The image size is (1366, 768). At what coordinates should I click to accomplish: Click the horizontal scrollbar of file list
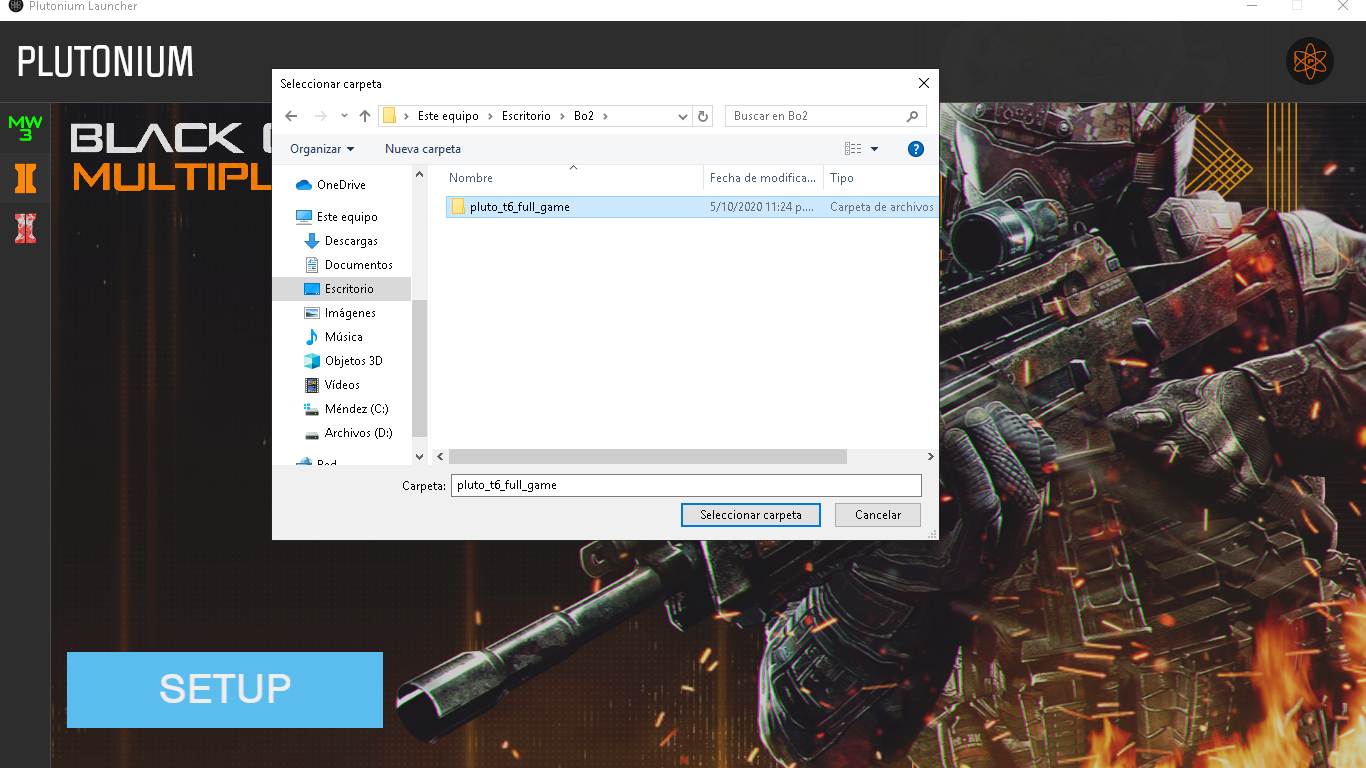point(647,456)
